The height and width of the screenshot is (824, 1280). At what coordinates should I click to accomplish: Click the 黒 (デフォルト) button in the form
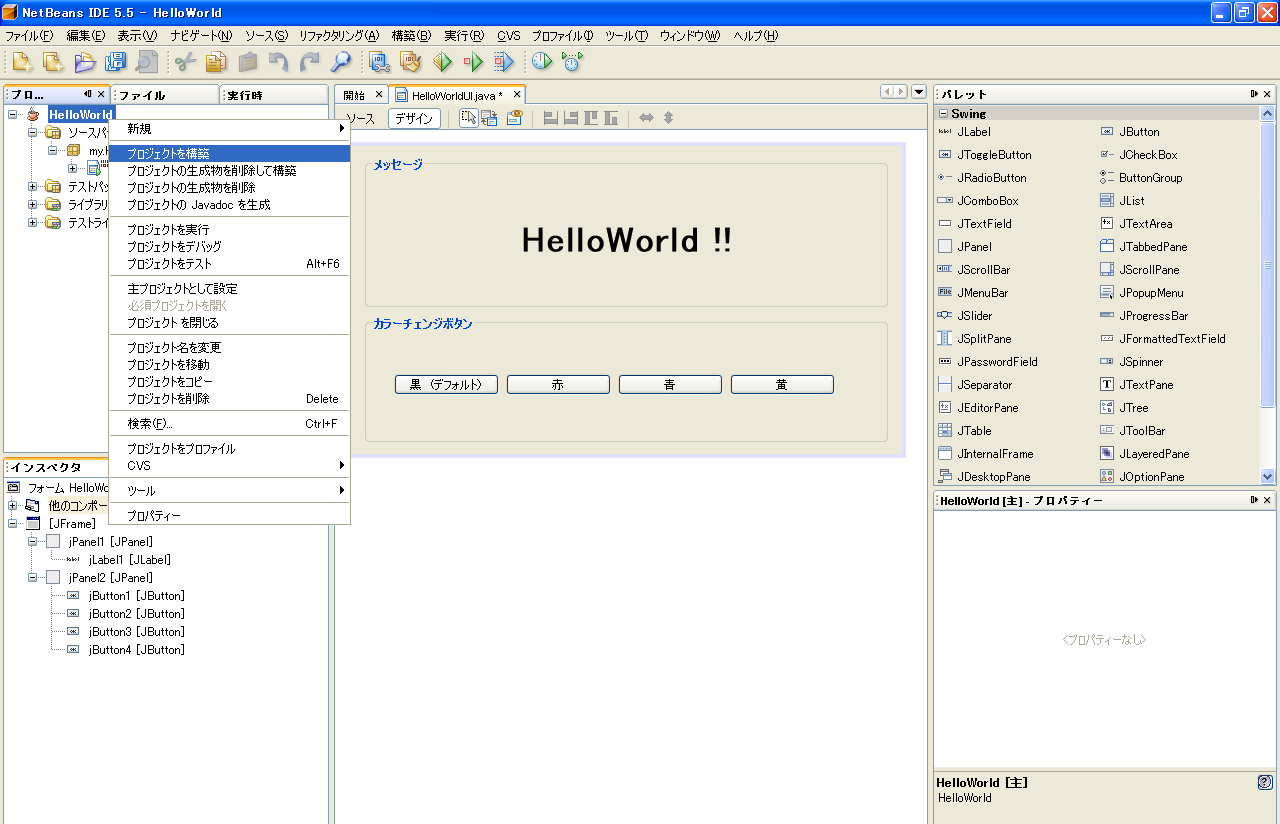[446, 385]
